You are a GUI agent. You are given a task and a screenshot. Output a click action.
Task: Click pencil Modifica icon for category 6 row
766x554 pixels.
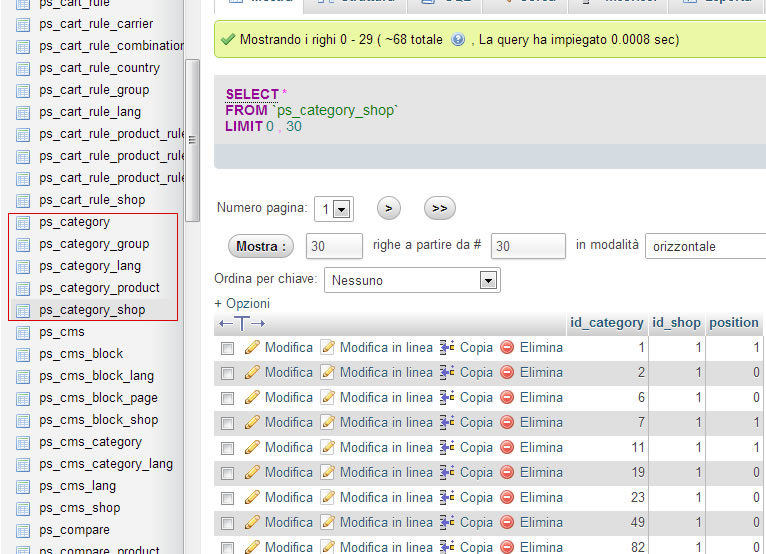252,397
